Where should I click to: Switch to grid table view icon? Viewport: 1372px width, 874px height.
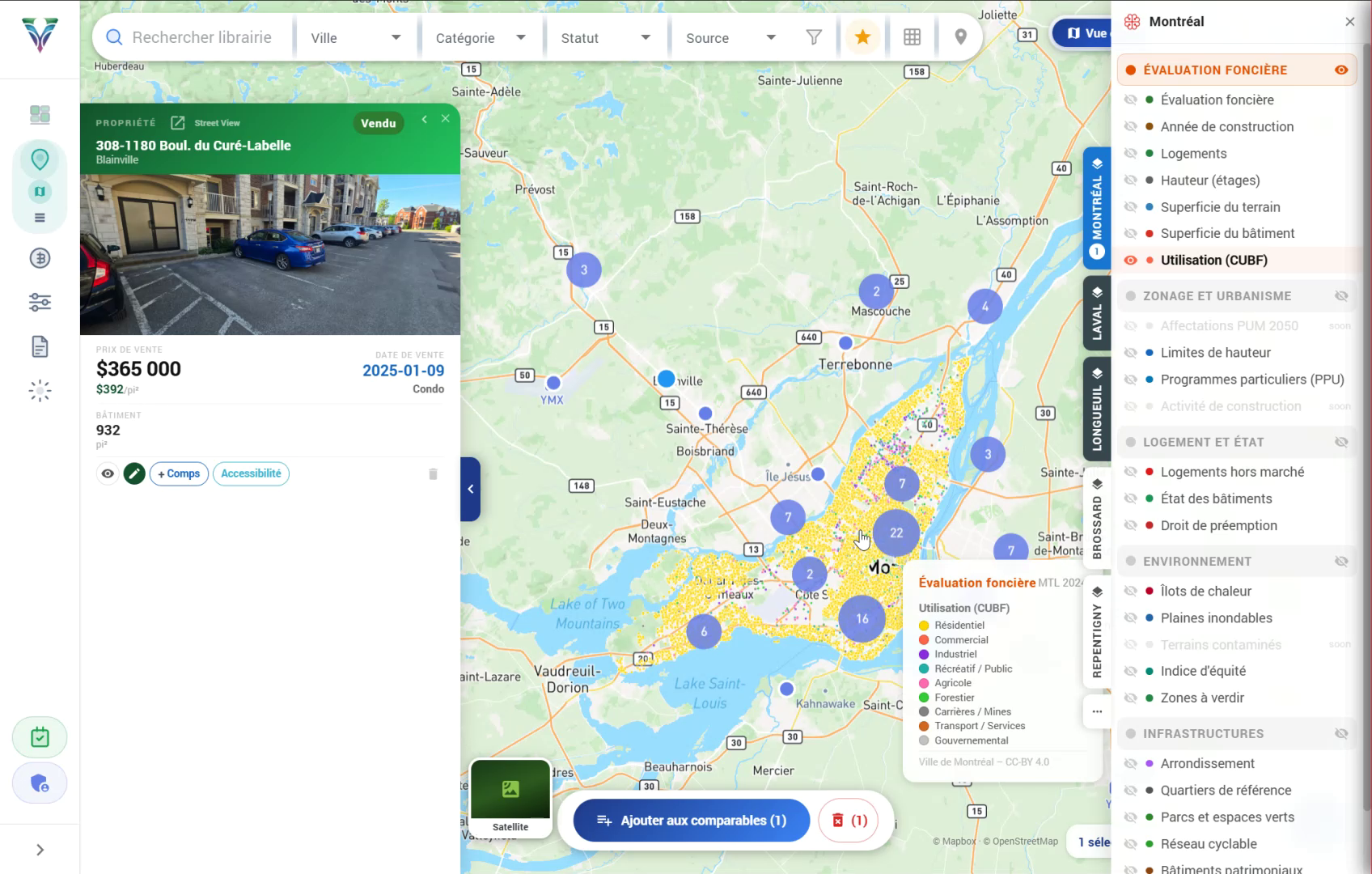click(912, 37)
